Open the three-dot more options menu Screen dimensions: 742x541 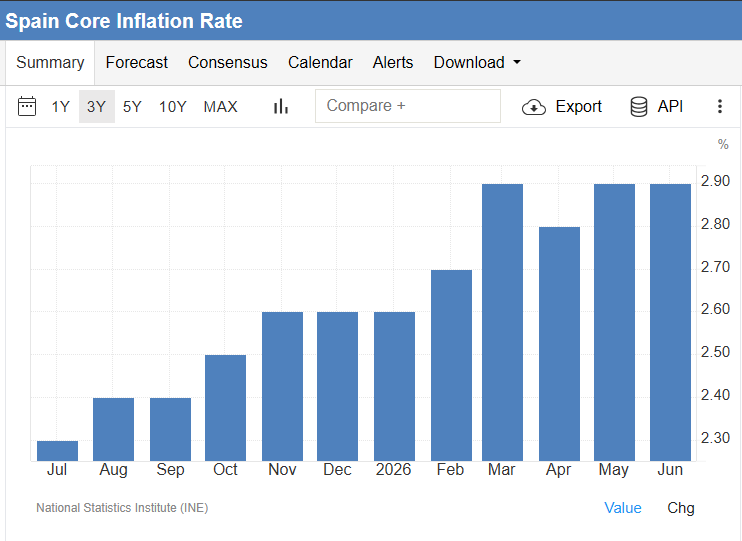tap(720, 106)
